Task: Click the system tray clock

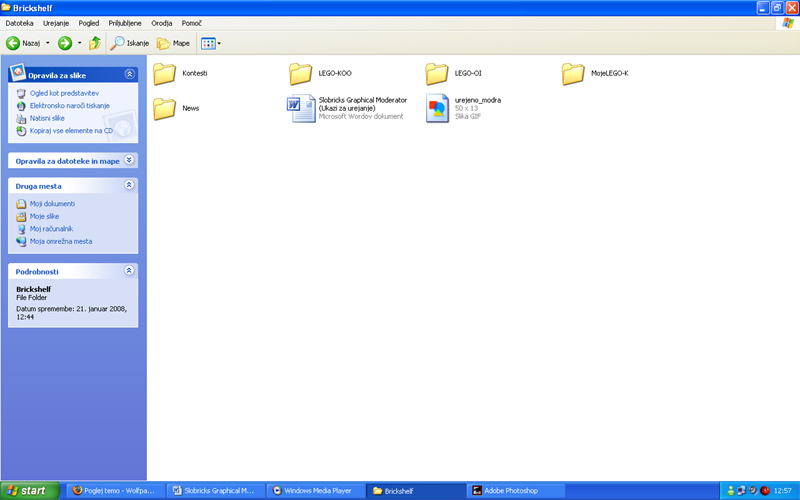Action: tap(783, 491)
